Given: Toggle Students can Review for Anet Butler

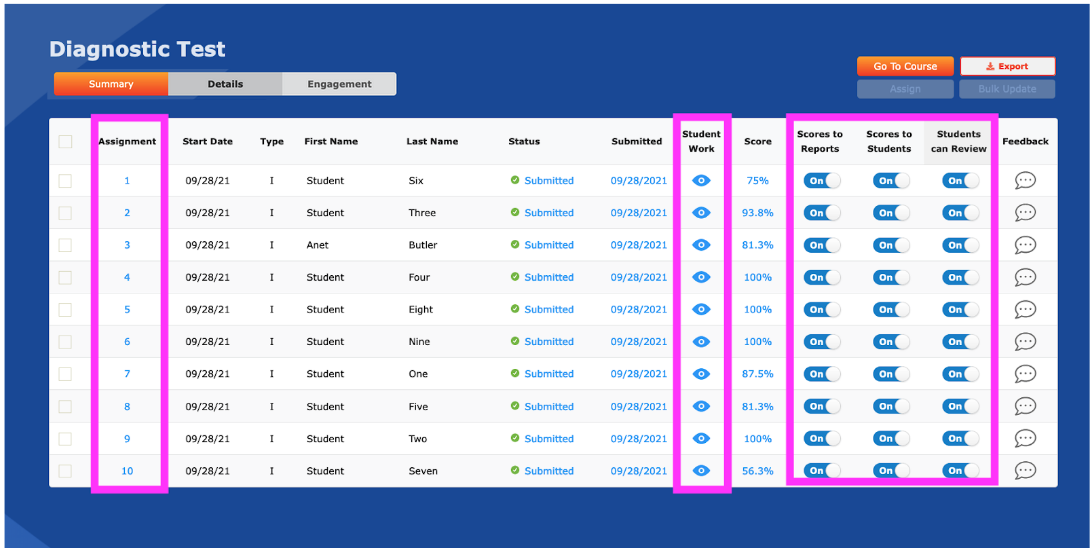Looking at the screenshot, I should 961,245.
